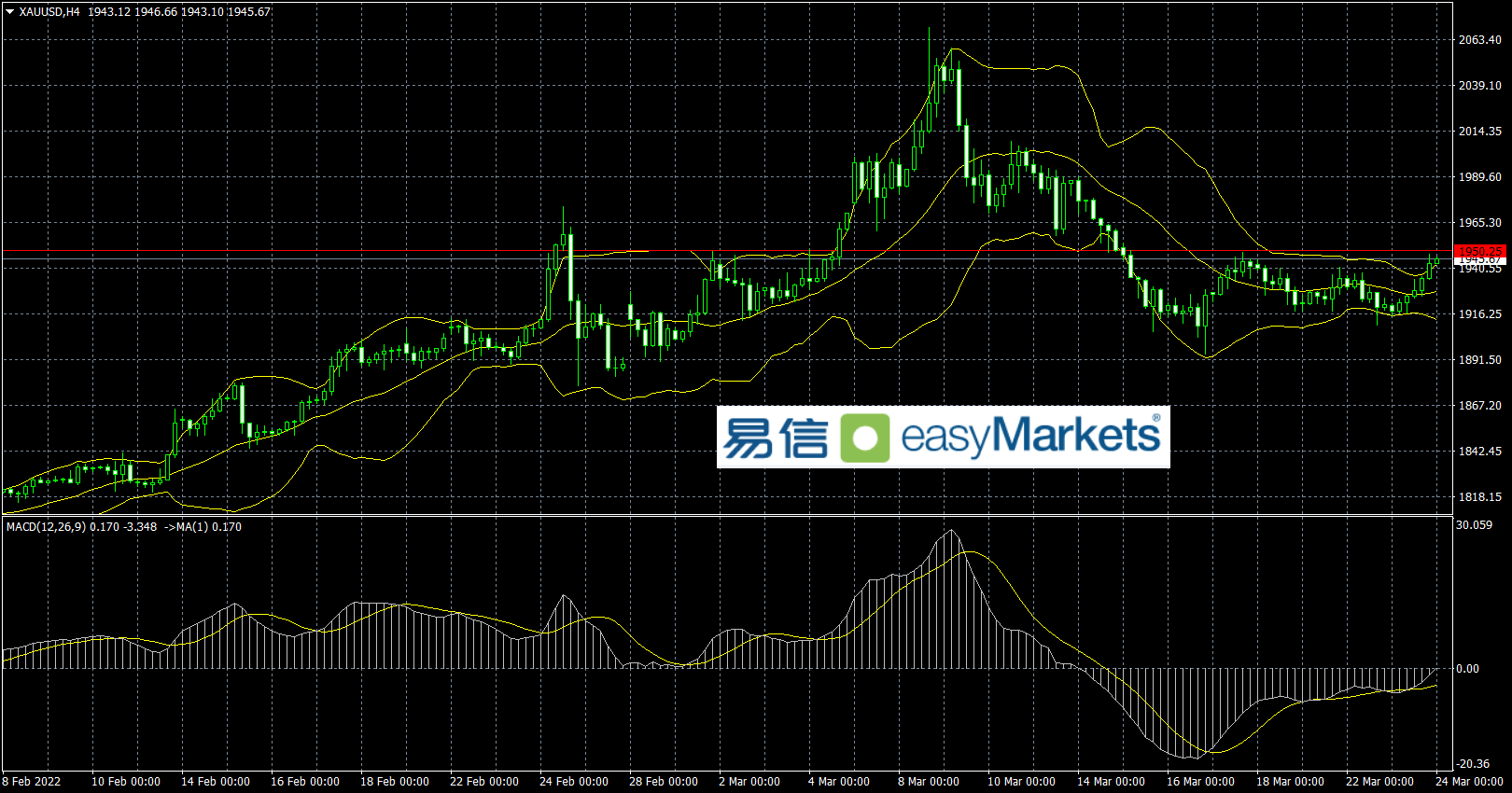
Task: Click the 8 Feb 2022 date label
Action: (32, 782)
